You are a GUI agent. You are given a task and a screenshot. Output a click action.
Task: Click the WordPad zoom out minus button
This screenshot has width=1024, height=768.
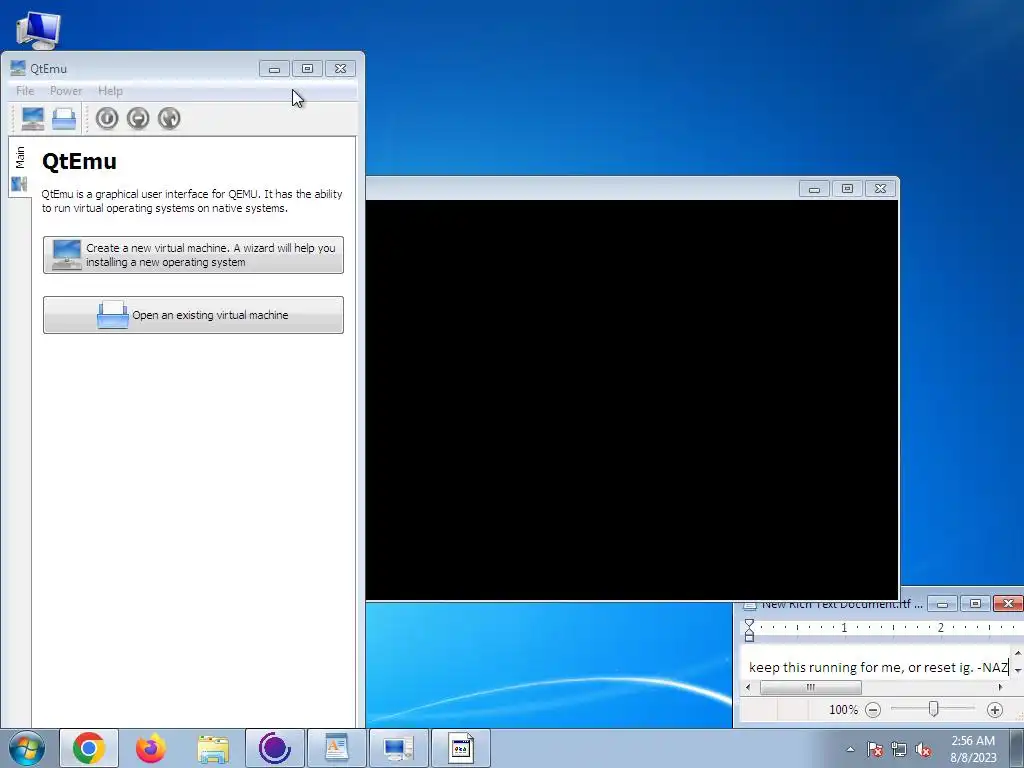(x=873, y=710)
